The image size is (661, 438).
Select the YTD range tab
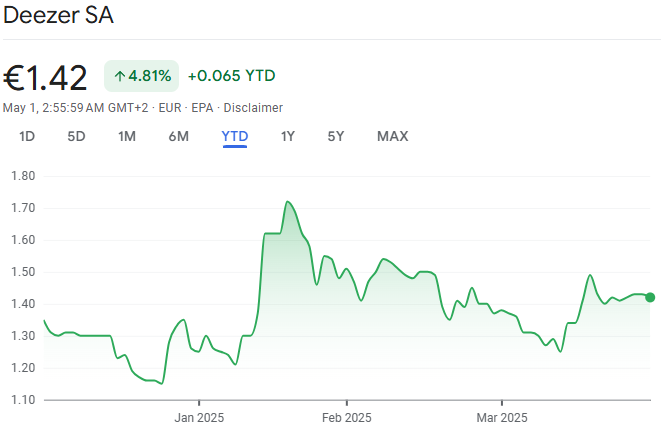coord(235,137)
